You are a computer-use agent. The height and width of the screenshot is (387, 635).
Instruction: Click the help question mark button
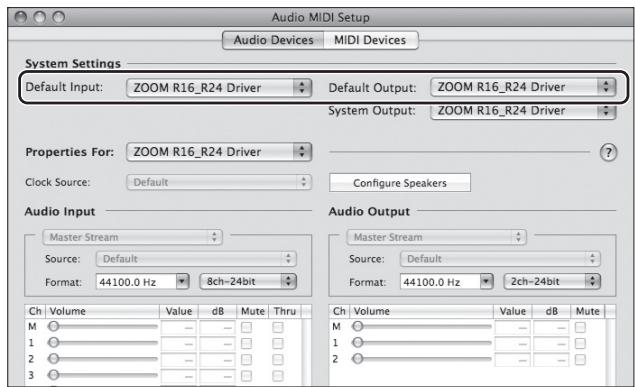point(608,153)
